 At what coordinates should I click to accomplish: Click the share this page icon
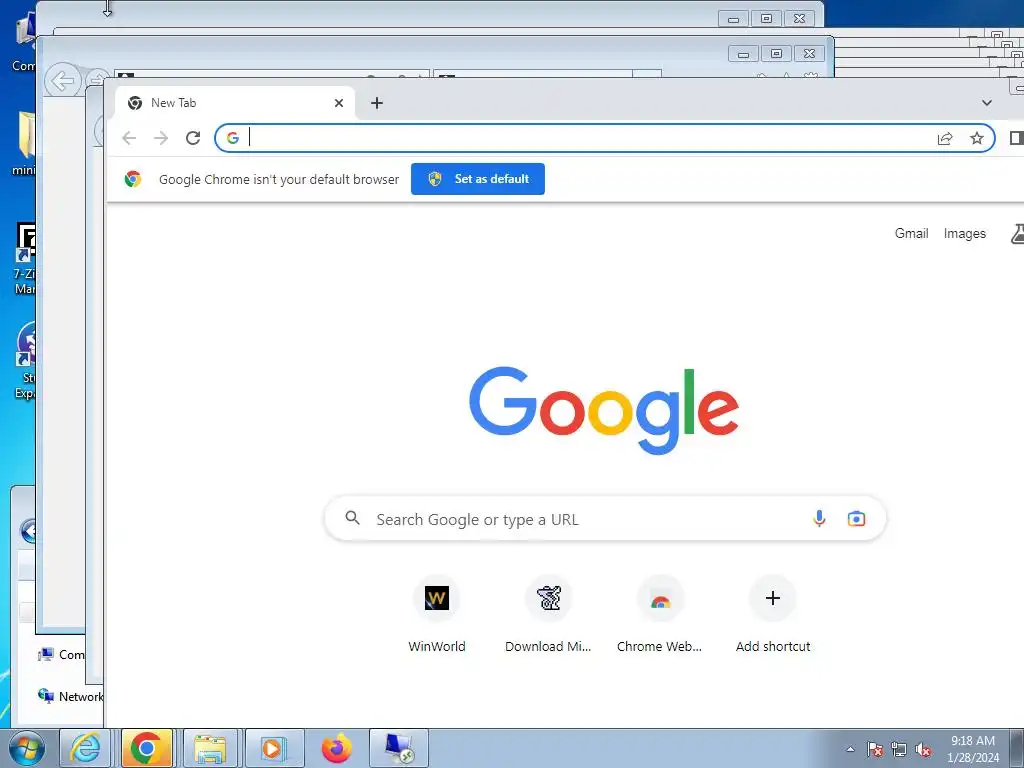(945, 138)
